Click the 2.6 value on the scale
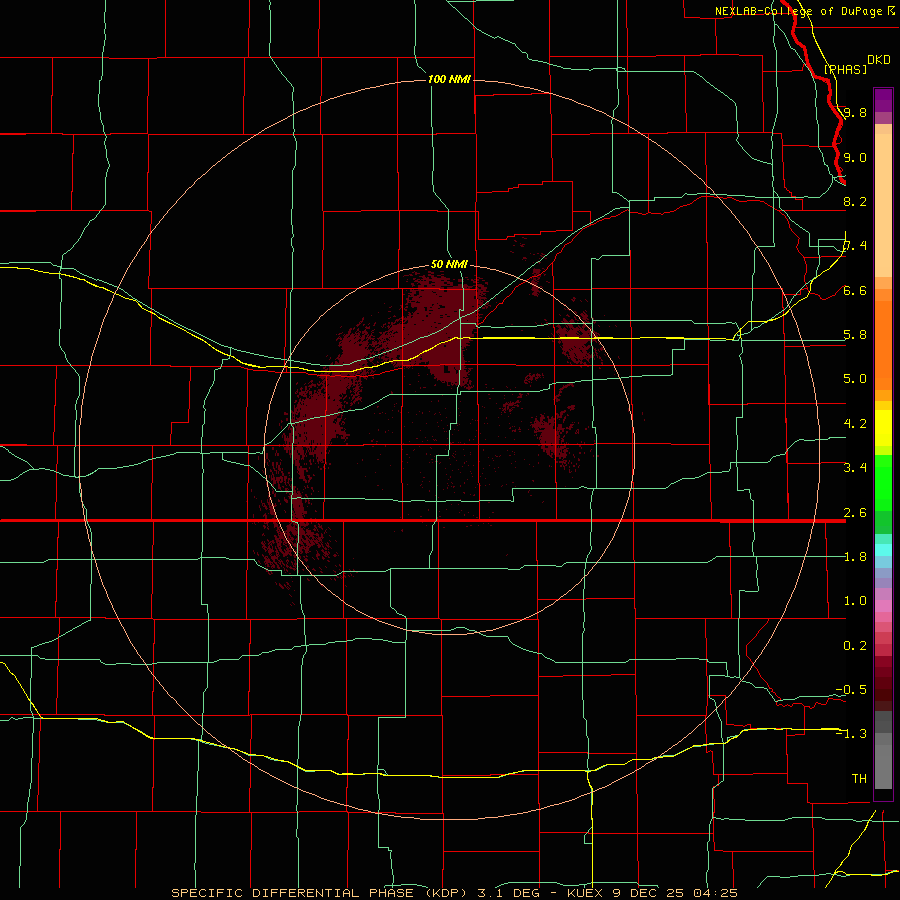900x900 pixels. (x=855, y=513)
